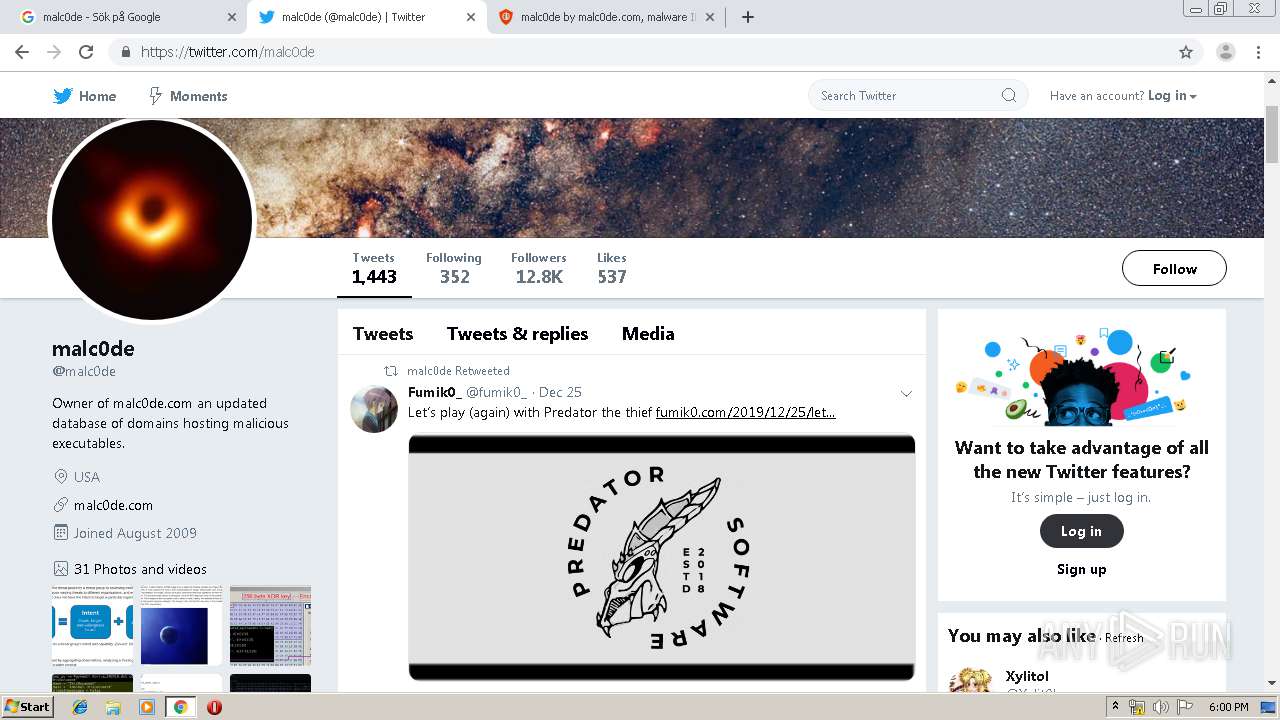The image size is (1280, 720).
Task: Click the retweet icon above the tweet
Action: pyautogui.click(x=392, y=371)
